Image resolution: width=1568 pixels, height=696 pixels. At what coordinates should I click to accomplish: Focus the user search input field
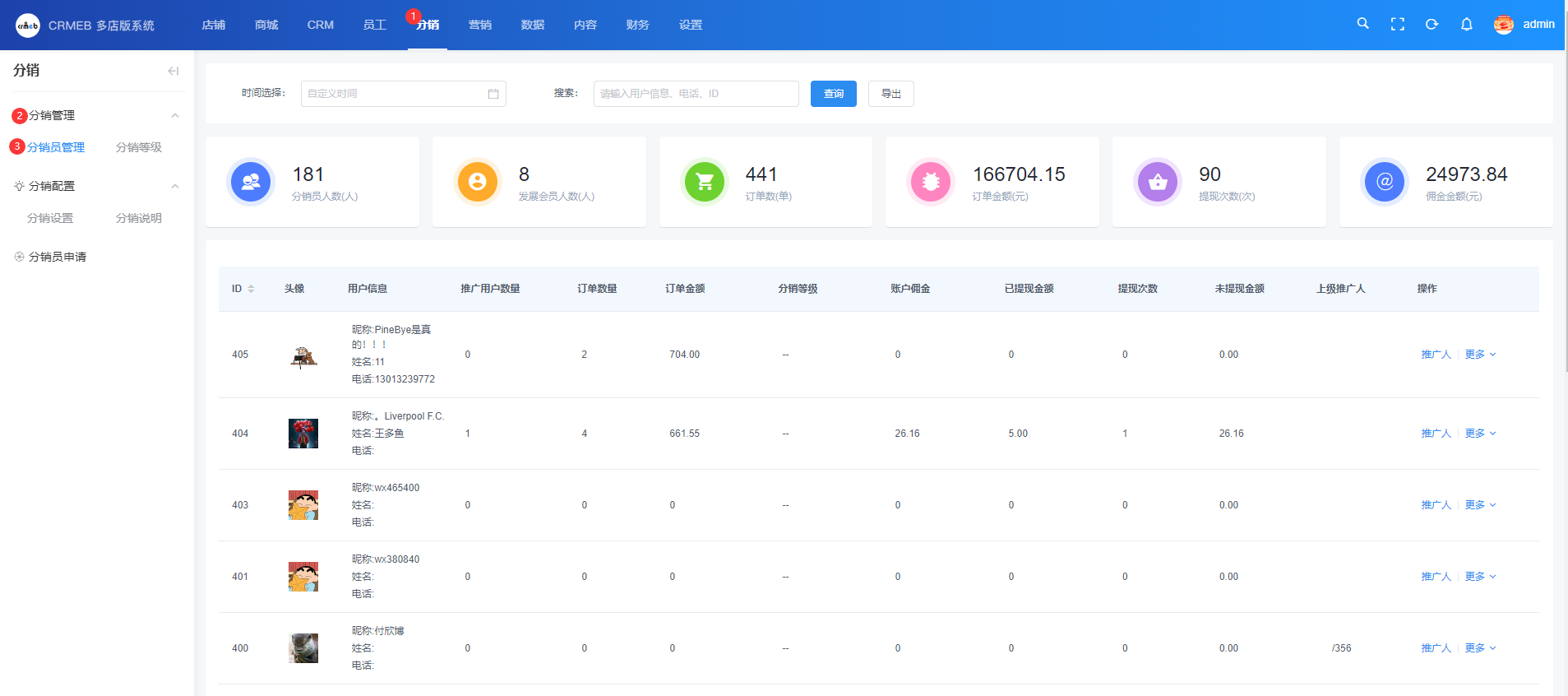click(696, 94)
